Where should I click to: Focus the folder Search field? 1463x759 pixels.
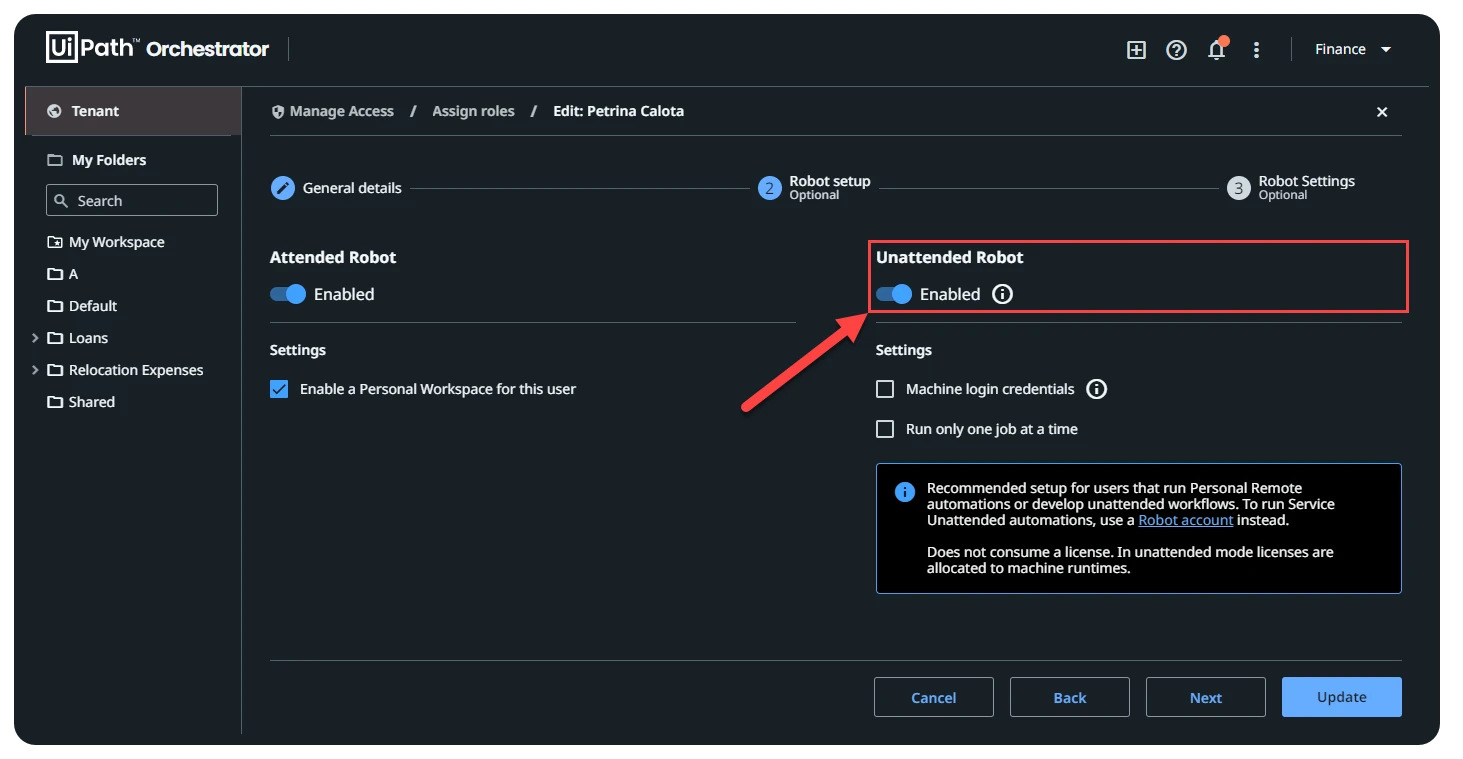(132, 200)
